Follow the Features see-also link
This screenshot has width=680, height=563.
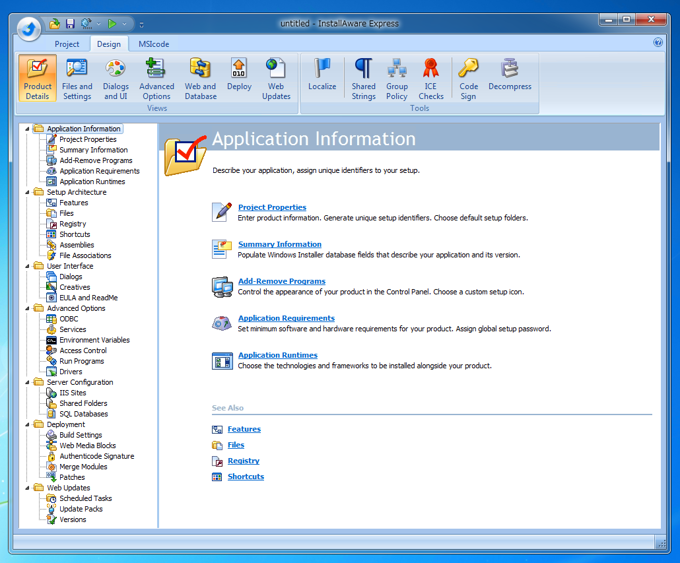244,429
